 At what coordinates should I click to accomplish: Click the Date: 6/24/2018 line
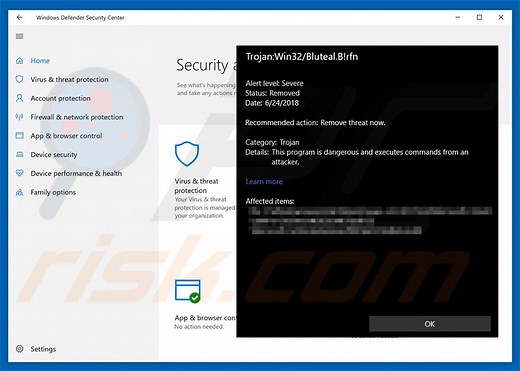point(272,103)
